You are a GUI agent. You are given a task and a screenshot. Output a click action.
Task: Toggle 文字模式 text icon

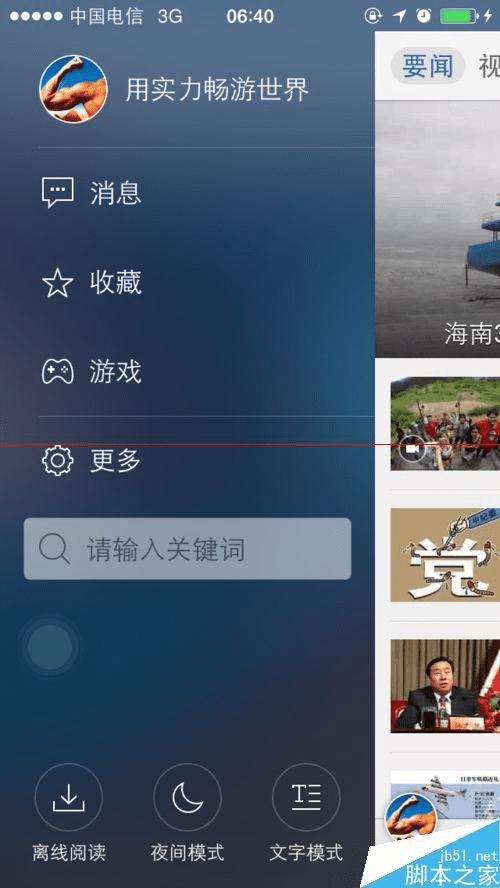tap(306, 797)
